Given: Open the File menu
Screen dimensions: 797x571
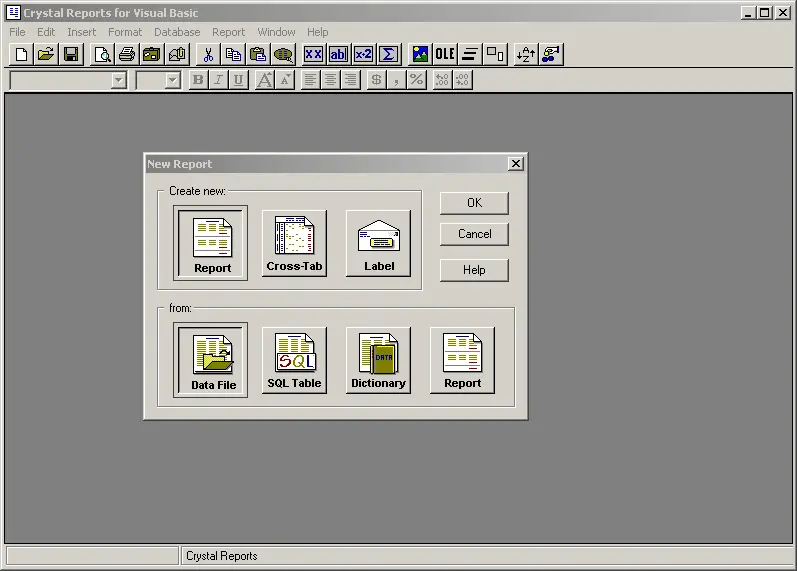Looking at the screenshot, I should point(17,32).
